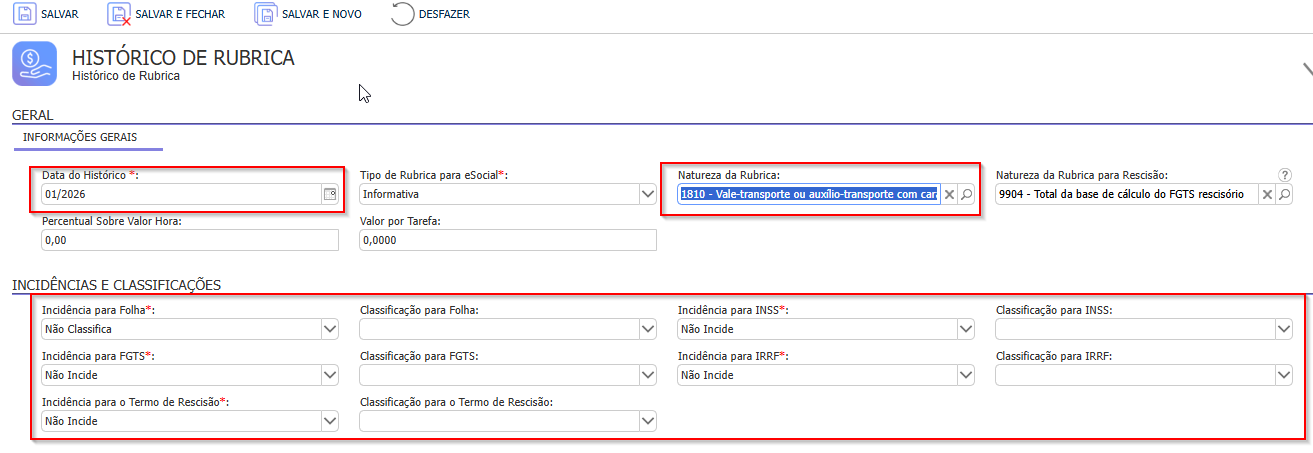1313x453 pixels.
Task: Expand Classificação para IRRF dropdown
Action: click(x=1284, y=375)
